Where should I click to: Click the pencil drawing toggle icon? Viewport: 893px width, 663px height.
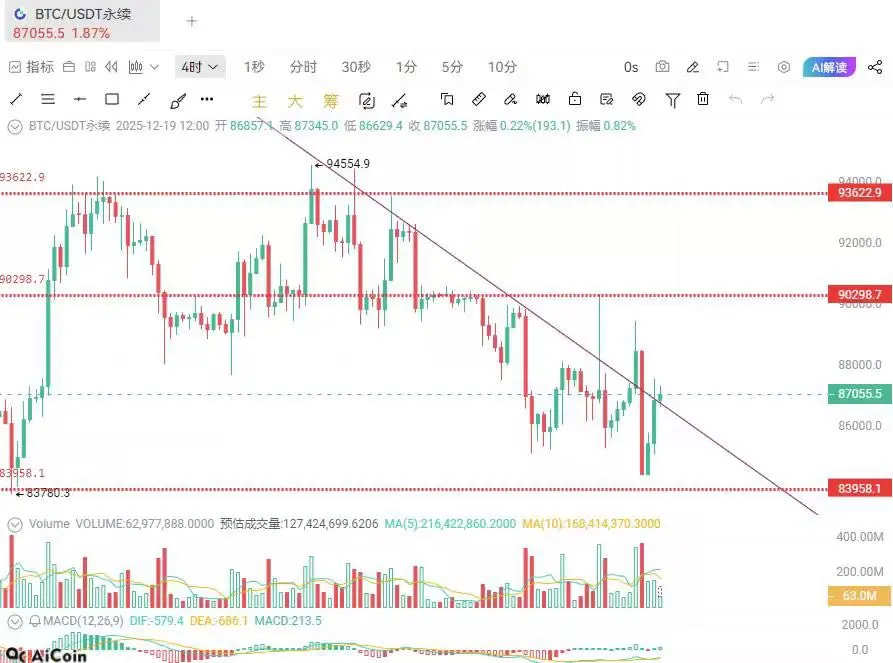coord(693,67)
